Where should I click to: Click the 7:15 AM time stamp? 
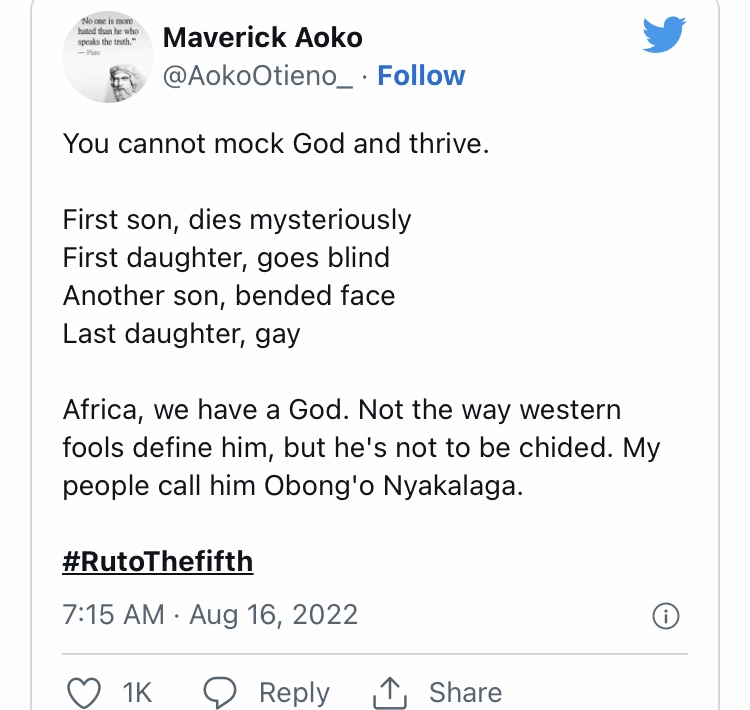[113, 615]
